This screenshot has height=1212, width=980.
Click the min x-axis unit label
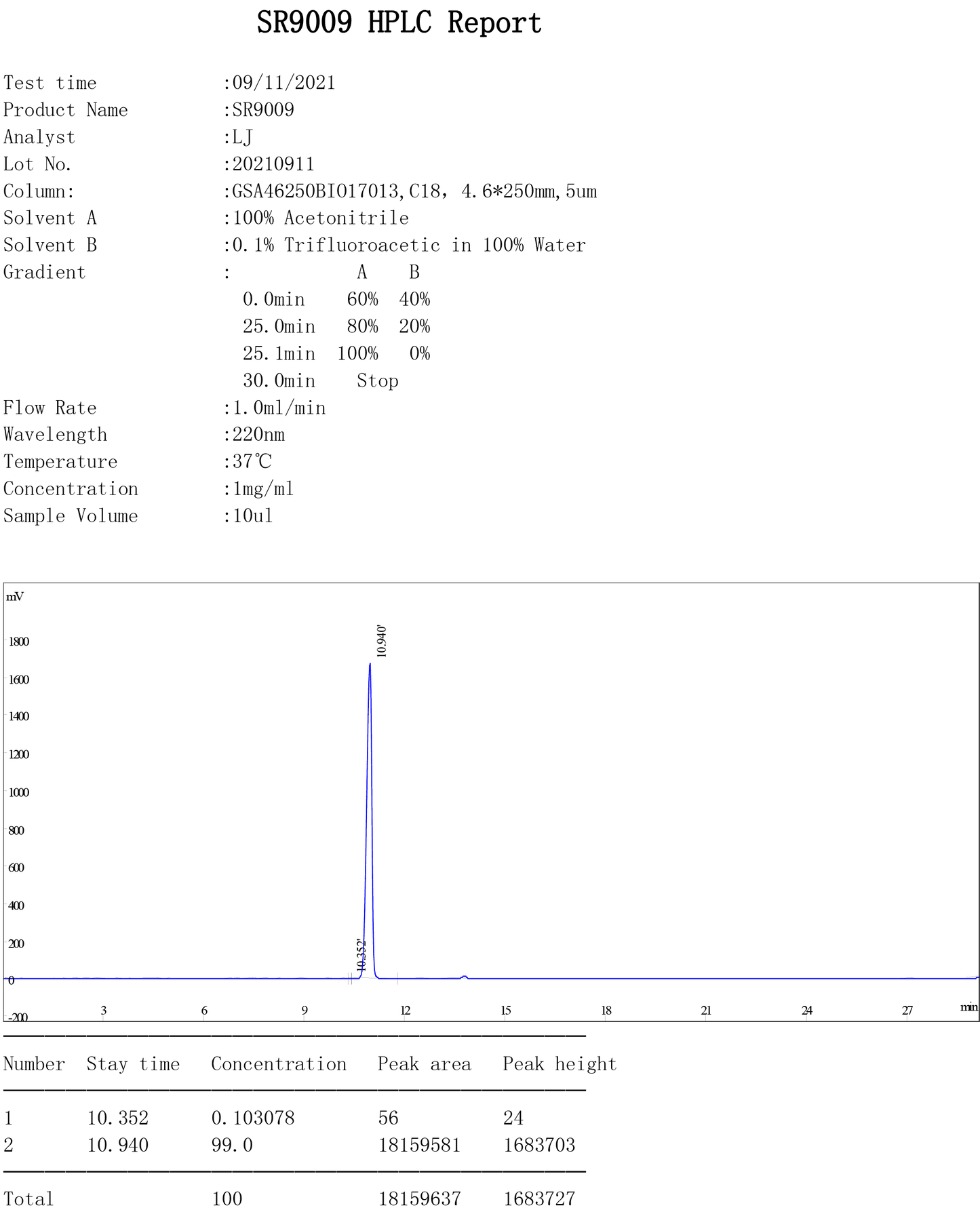tap(969, 1006)
